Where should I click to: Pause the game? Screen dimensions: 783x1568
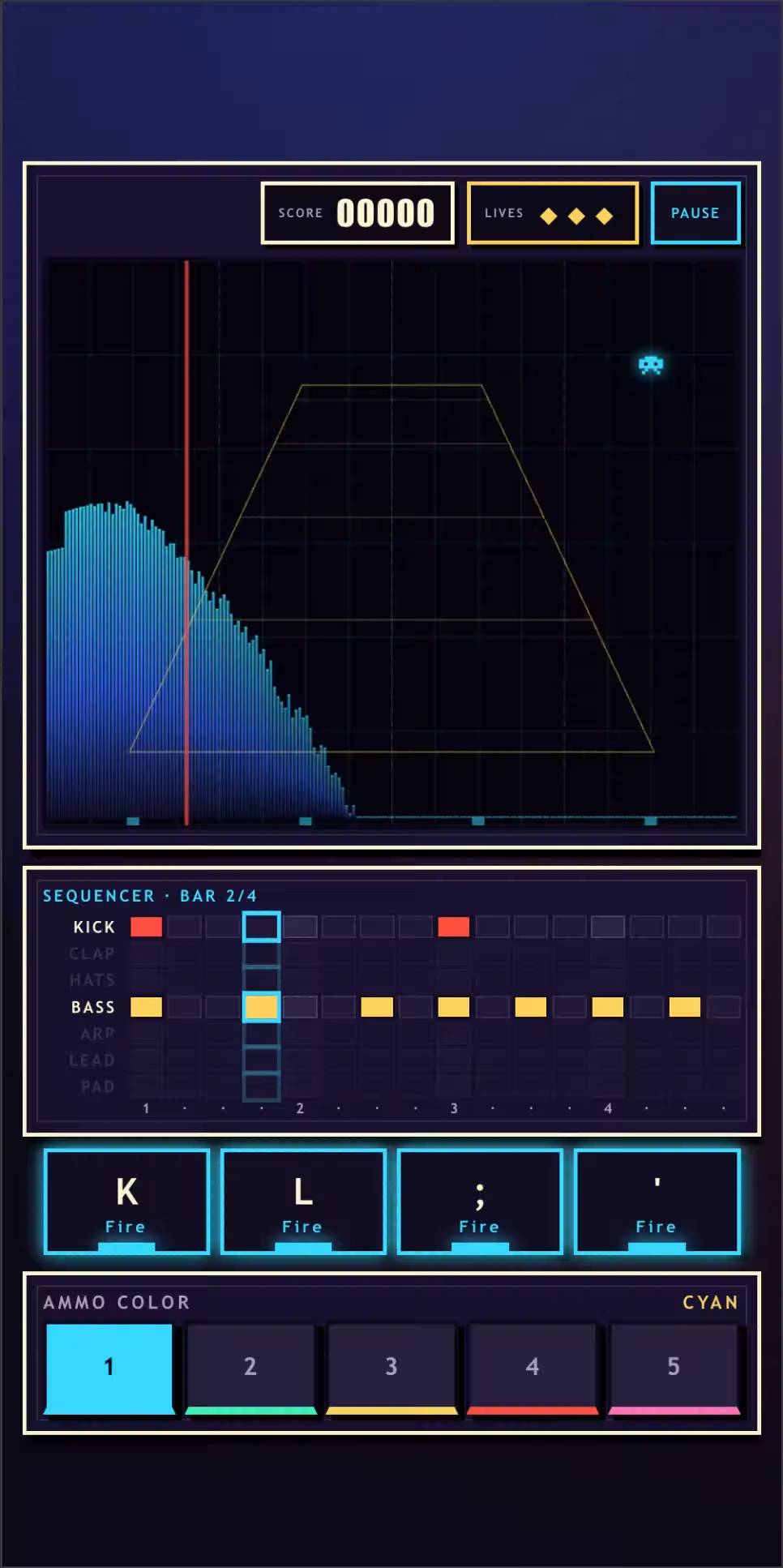click(x=695, y=213)
